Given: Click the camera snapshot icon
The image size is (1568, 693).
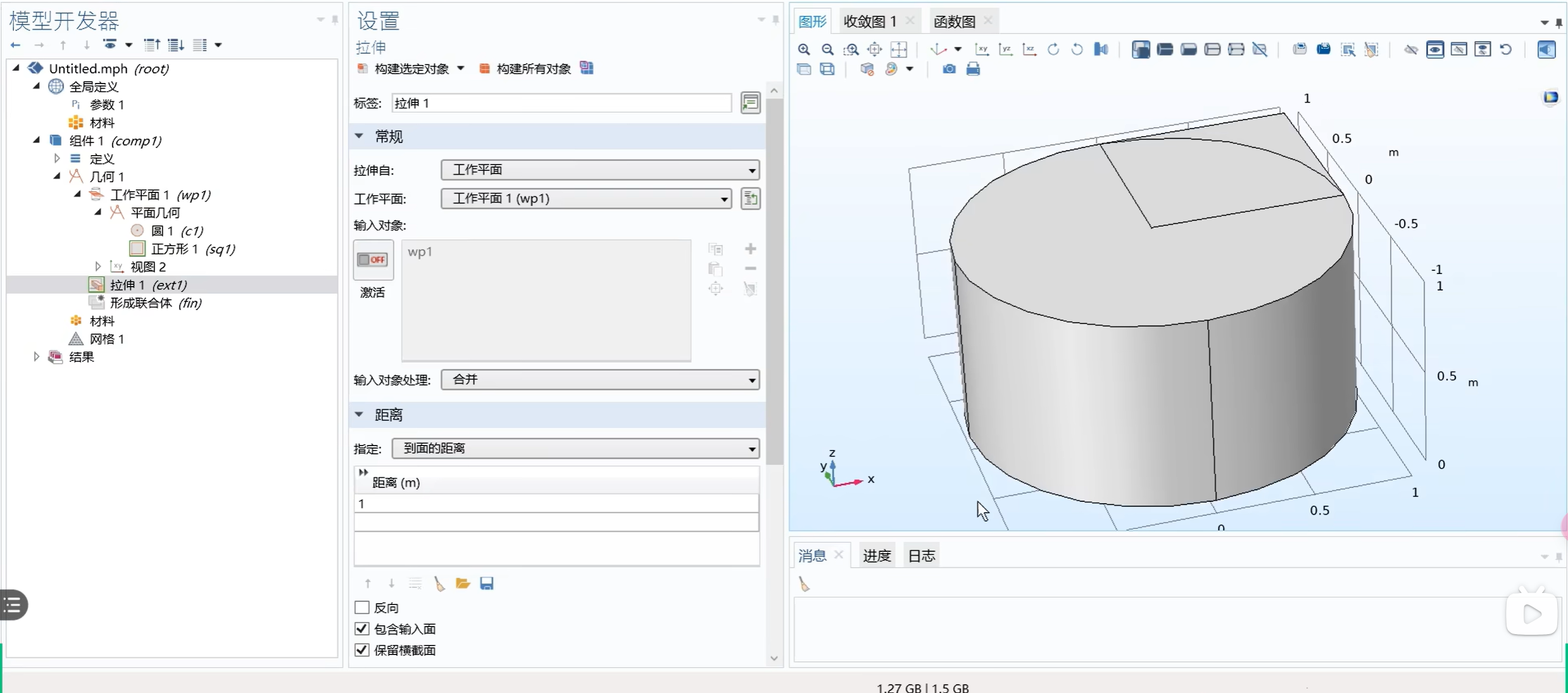Looking at the screenshot, I should (948, 69).
